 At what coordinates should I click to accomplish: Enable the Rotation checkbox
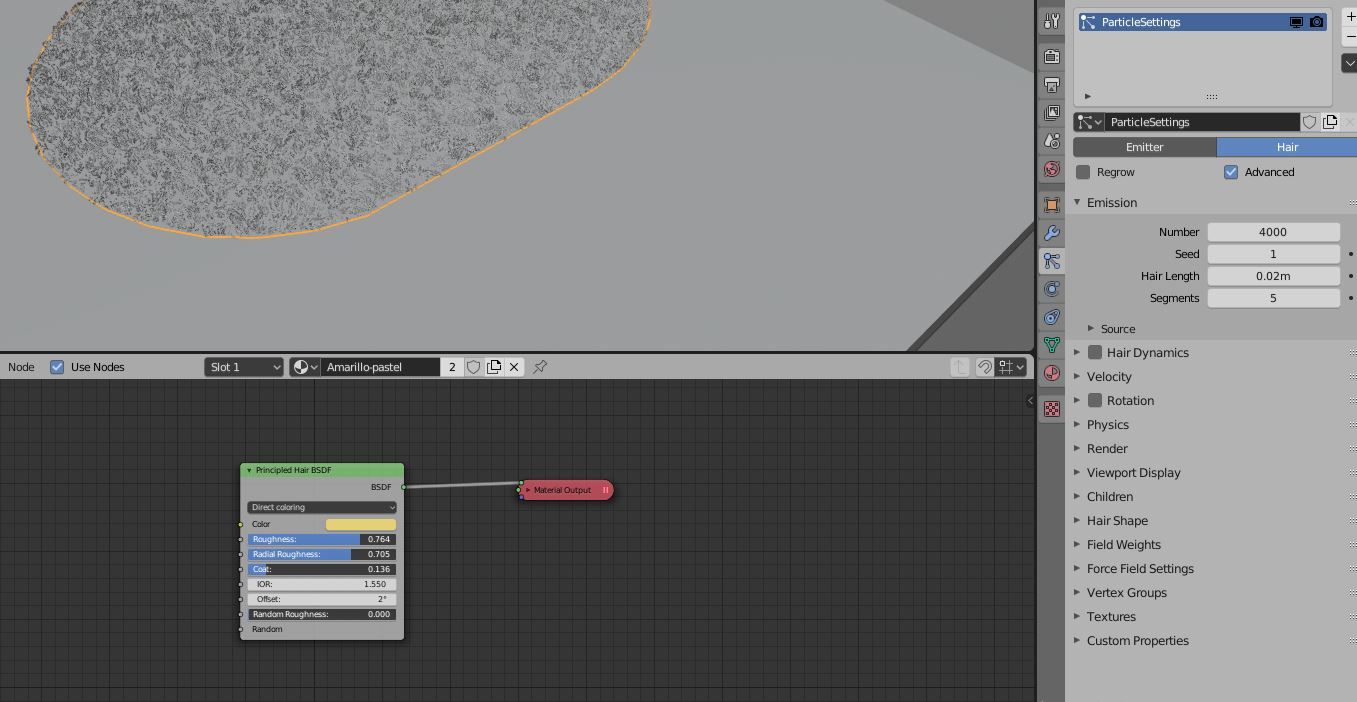pyautogui.click(x=1095, y=400)
